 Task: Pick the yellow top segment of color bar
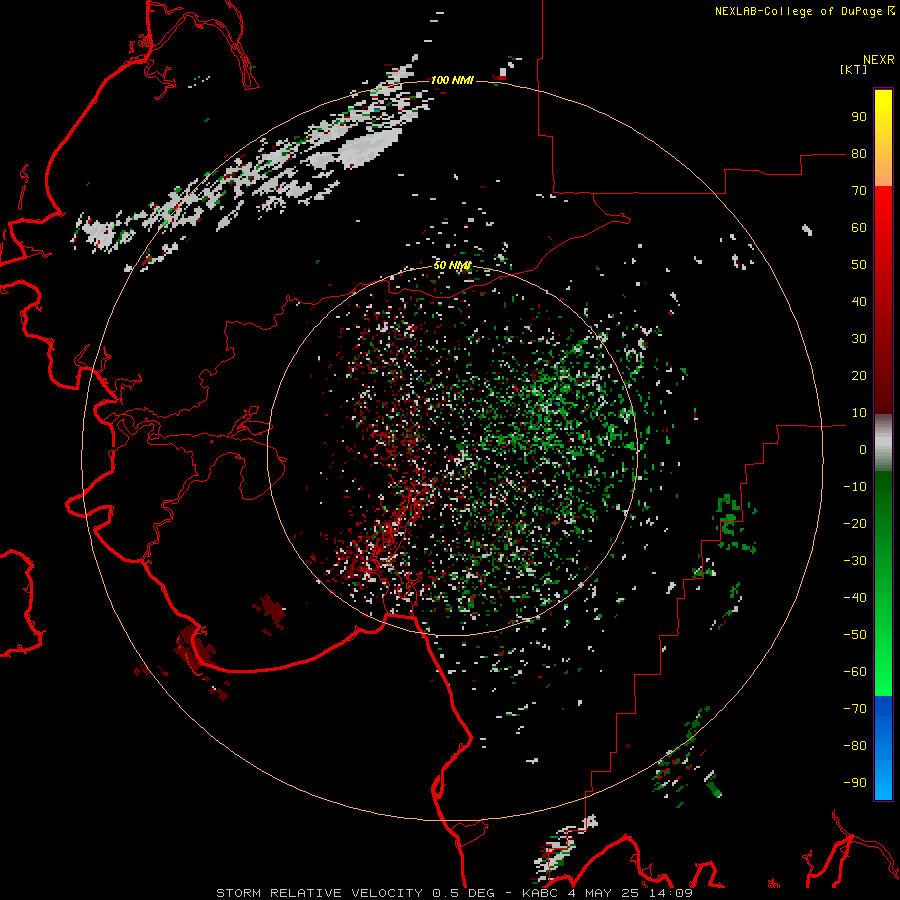(883, 138)
